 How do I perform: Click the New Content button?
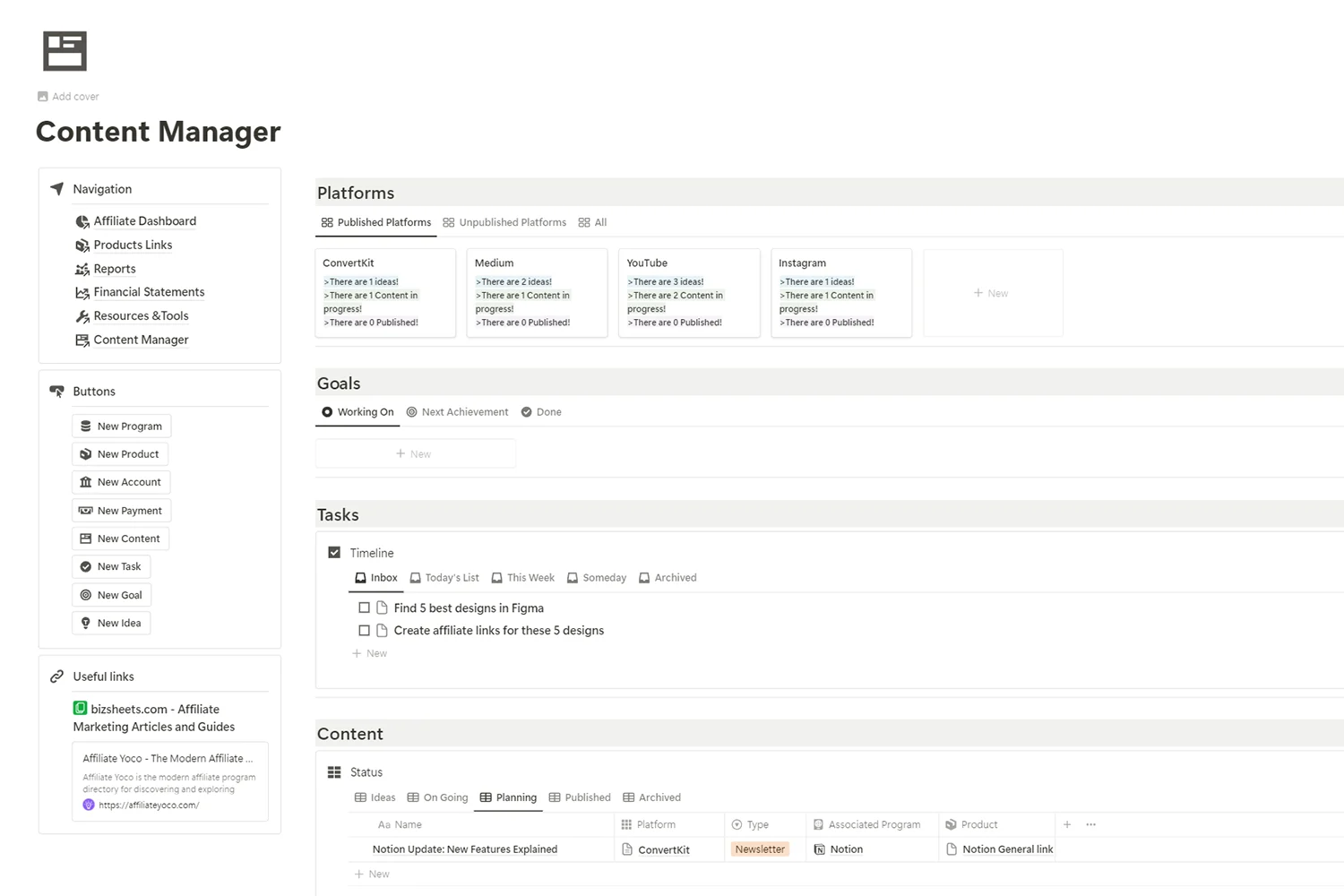coord(120,538)
